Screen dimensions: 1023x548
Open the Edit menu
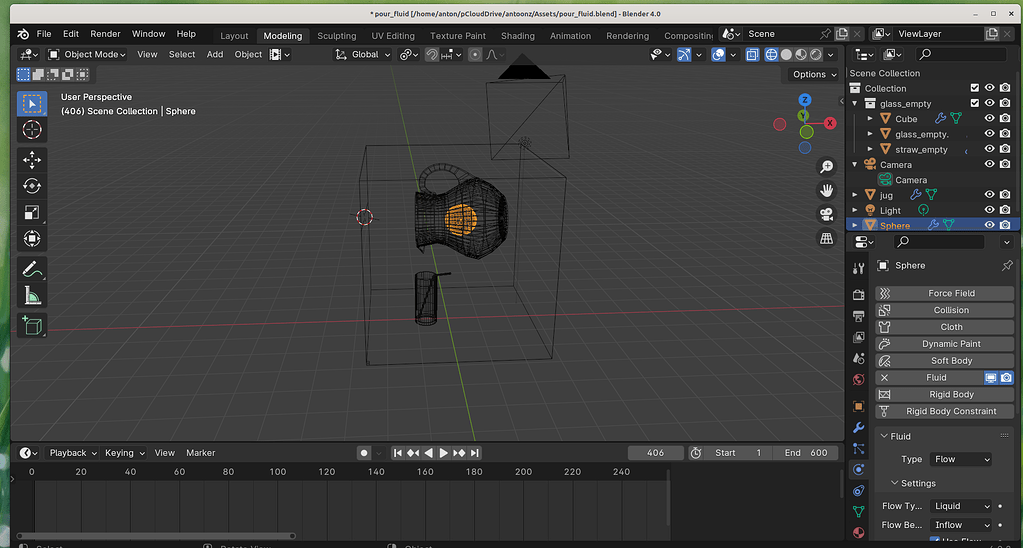coord(70,34)
